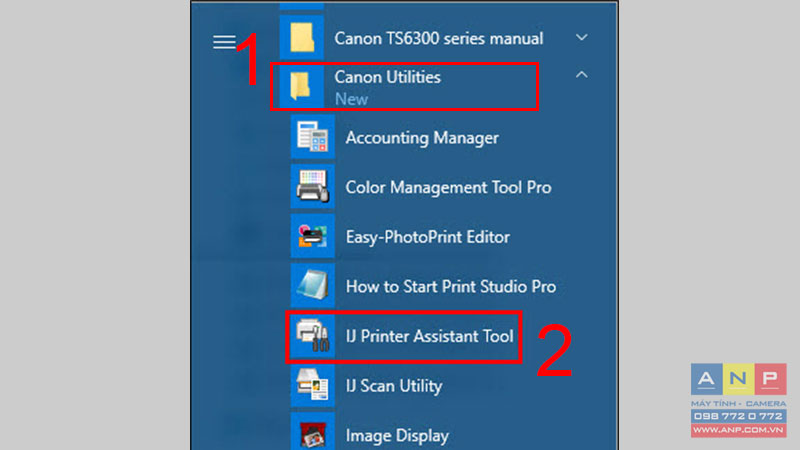Image resolution: width=800 pixels, height=450 pixels.
Task: Select the Canon Utilities folder entry
Action: pyautogui.click(x=404, y=86)
